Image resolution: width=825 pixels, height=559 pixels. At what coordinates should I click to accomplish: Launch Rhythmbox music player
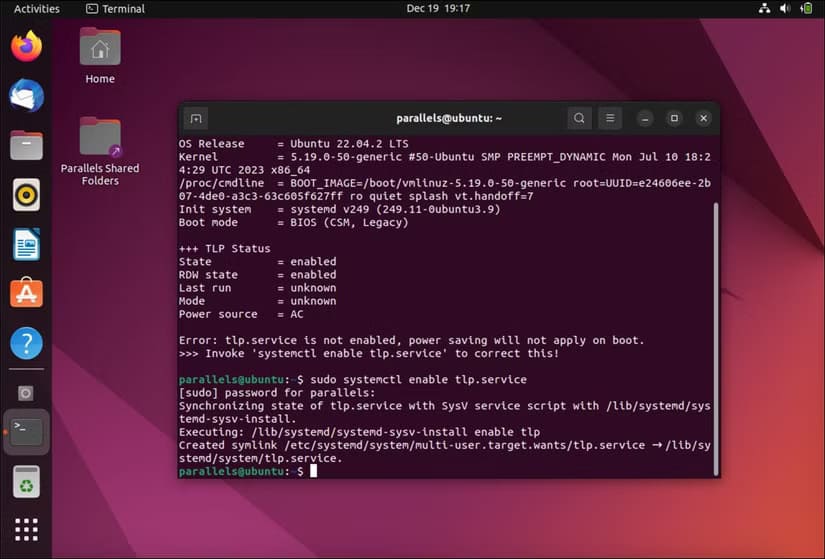pyautogui.click(x=26, y=195)
